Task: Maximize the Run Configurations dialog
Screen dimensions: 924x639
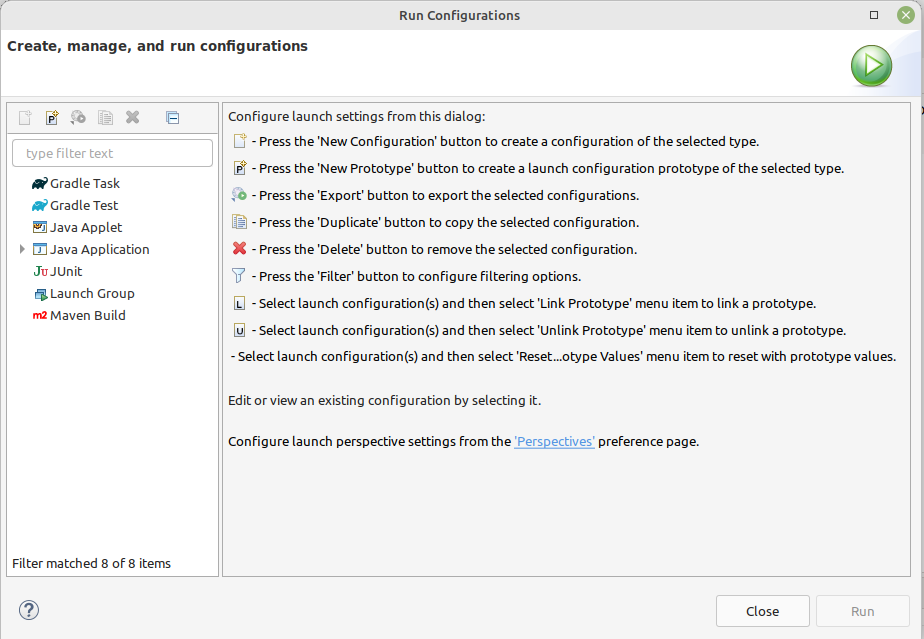Action: click(874, 15)
